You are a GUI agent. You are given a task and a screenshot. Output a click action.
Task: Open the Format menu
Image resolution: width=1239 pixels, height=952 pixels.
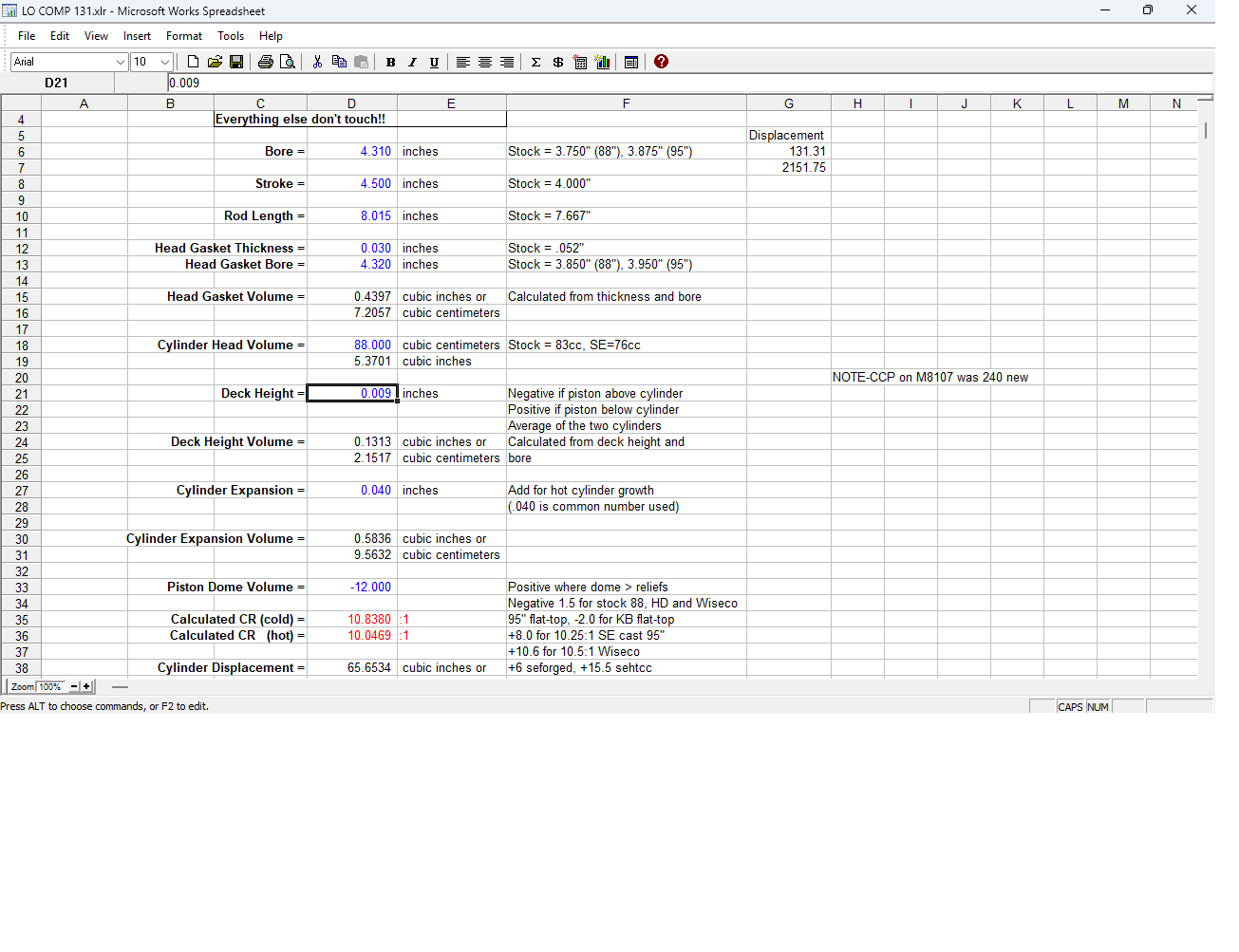(184, 36)
